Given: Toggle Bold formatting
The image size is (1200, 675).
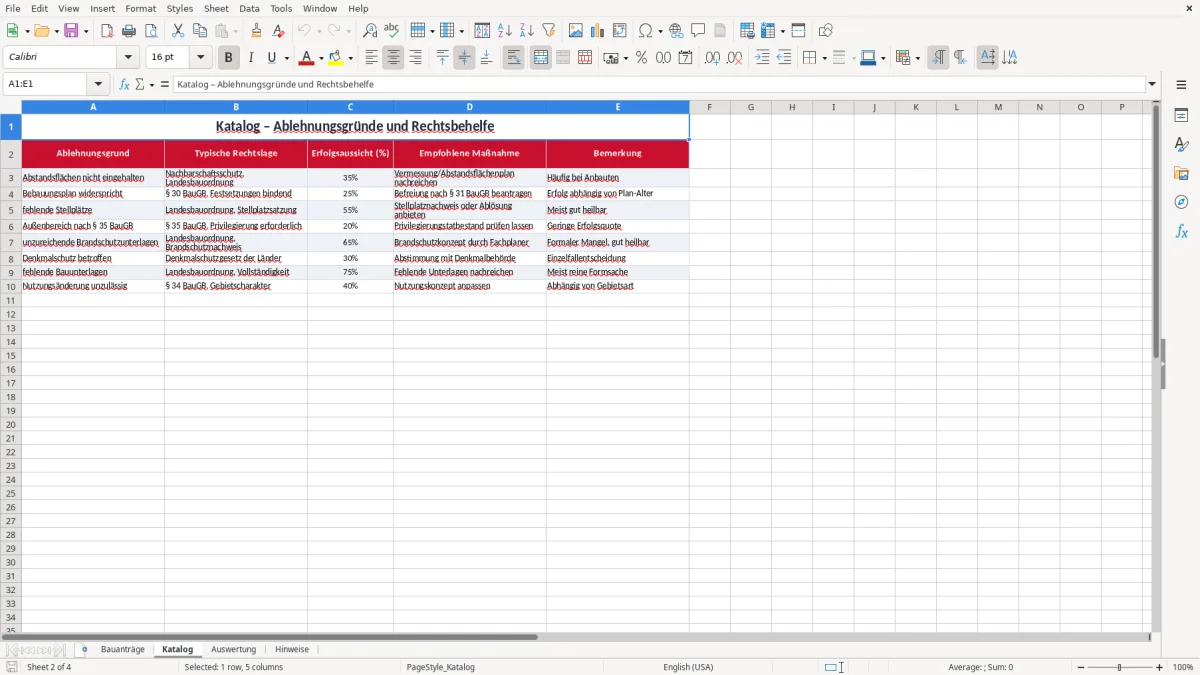Looking at the screenshot, I should coord(229,58).
